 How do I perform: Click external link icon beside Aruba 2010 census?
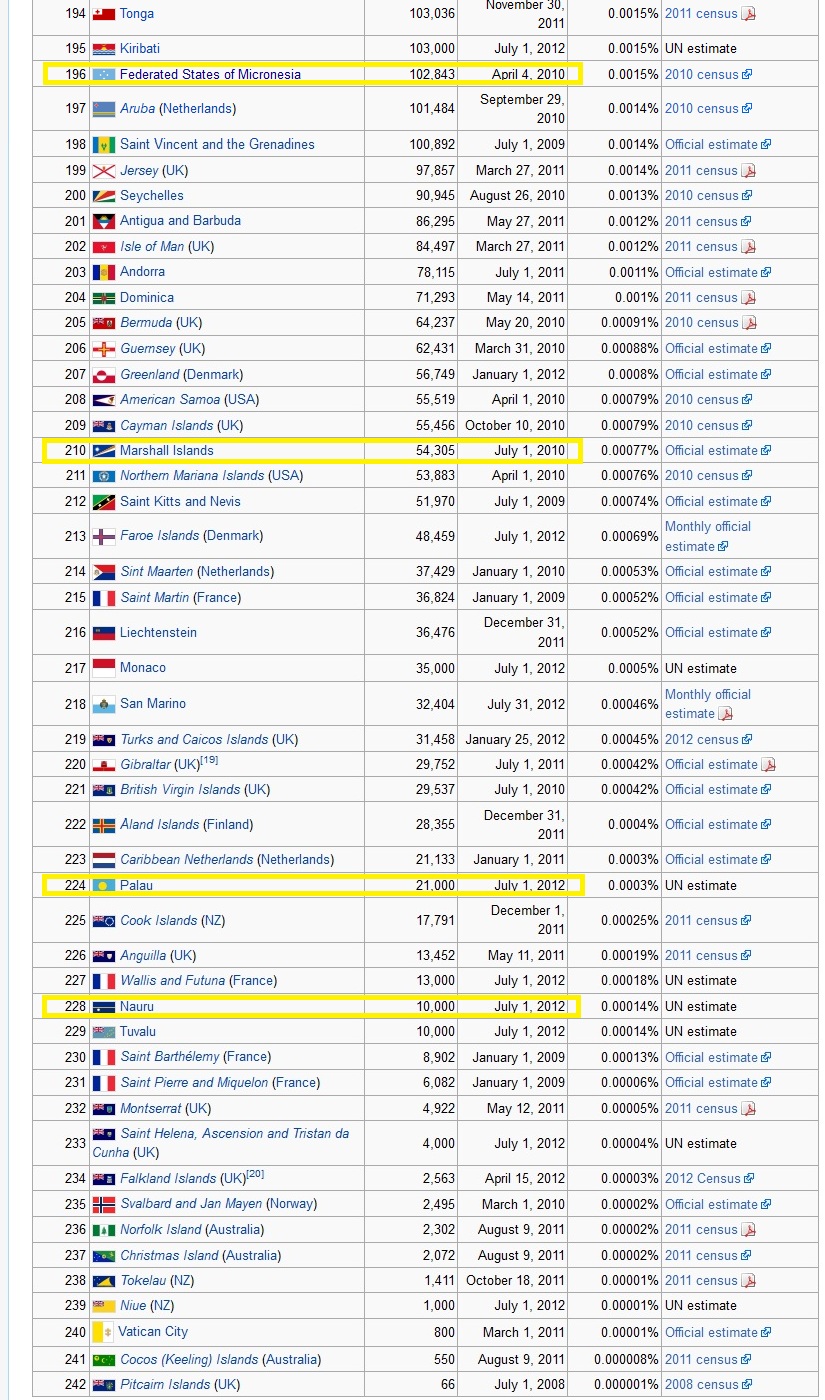(747, 109)
